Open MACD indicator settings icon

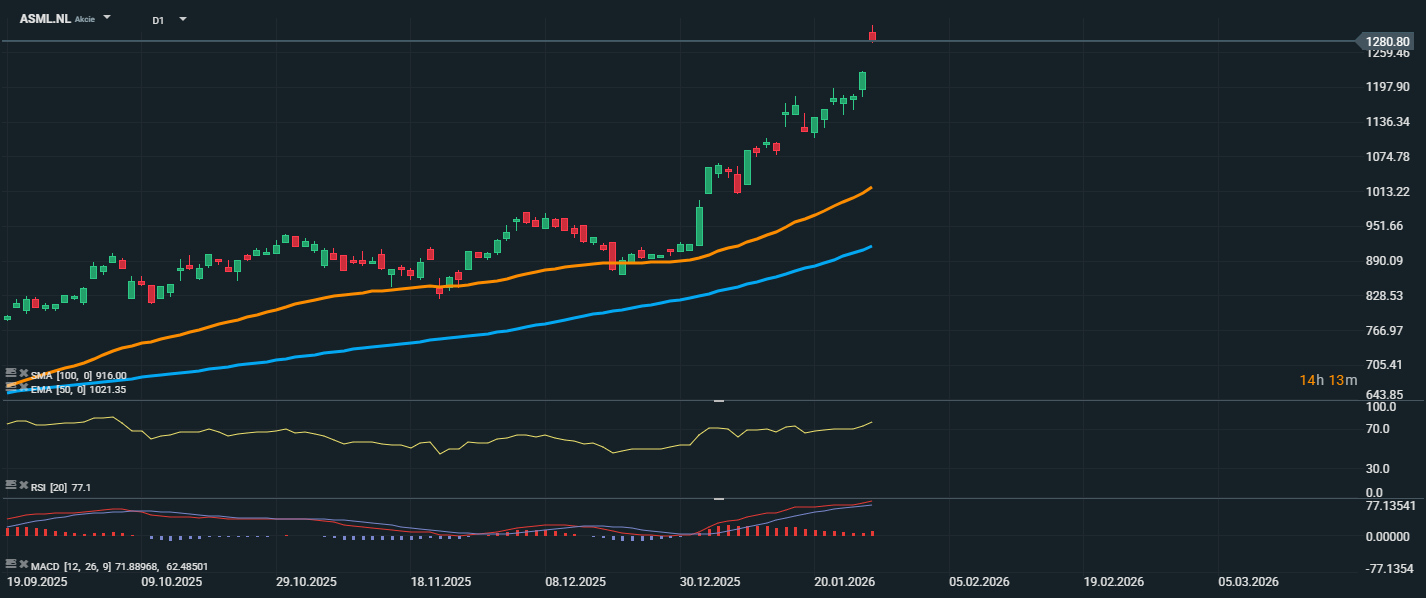(11, 563)
